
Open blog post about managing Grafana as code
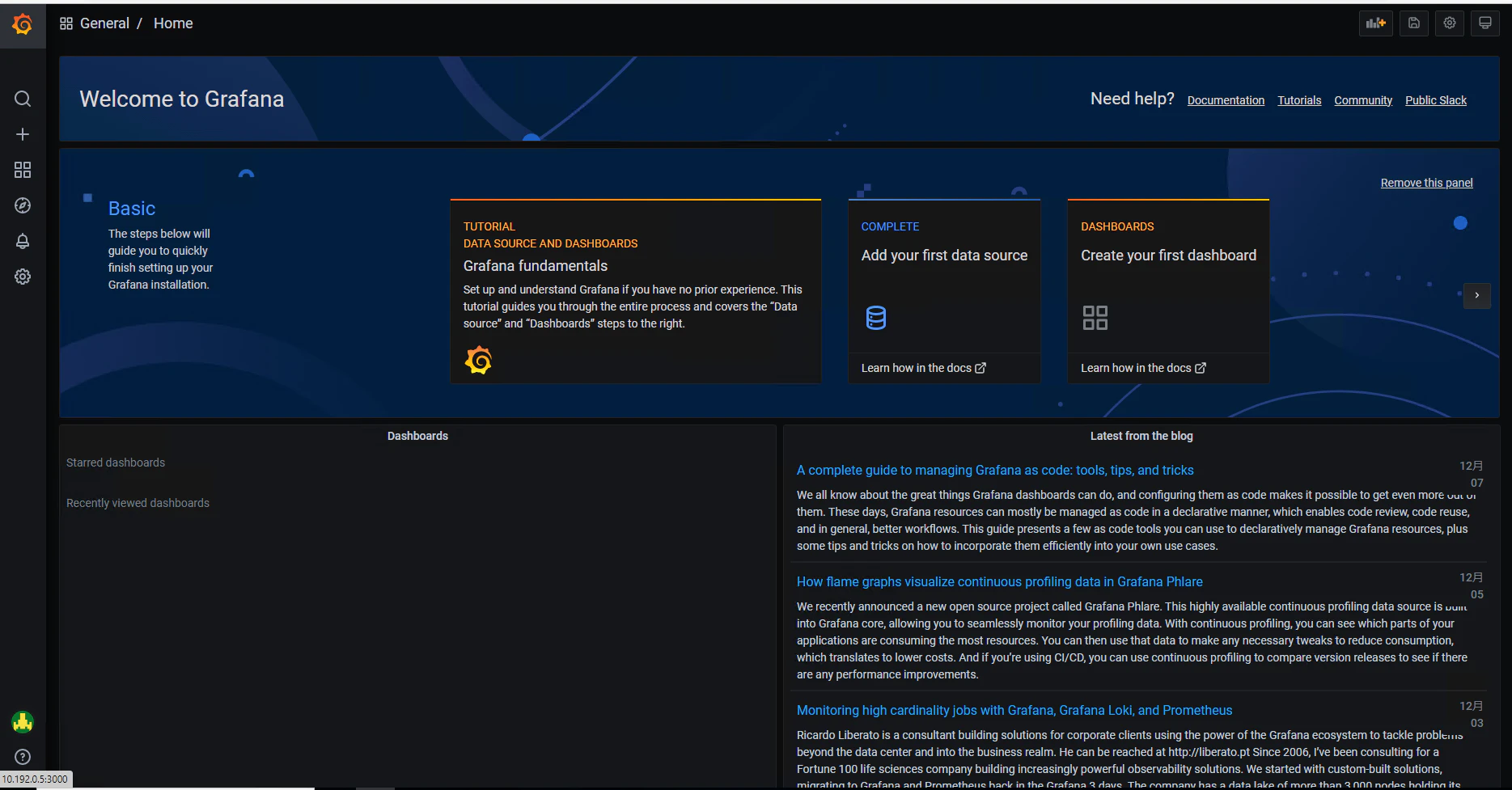[995, 471]
